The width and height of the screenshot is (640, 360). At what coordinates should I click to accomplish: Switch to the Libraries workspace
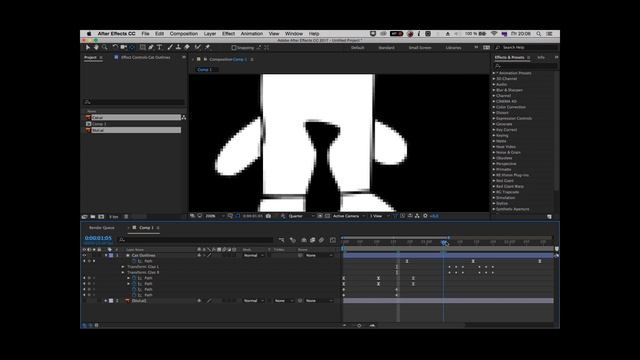click(453, 48)
